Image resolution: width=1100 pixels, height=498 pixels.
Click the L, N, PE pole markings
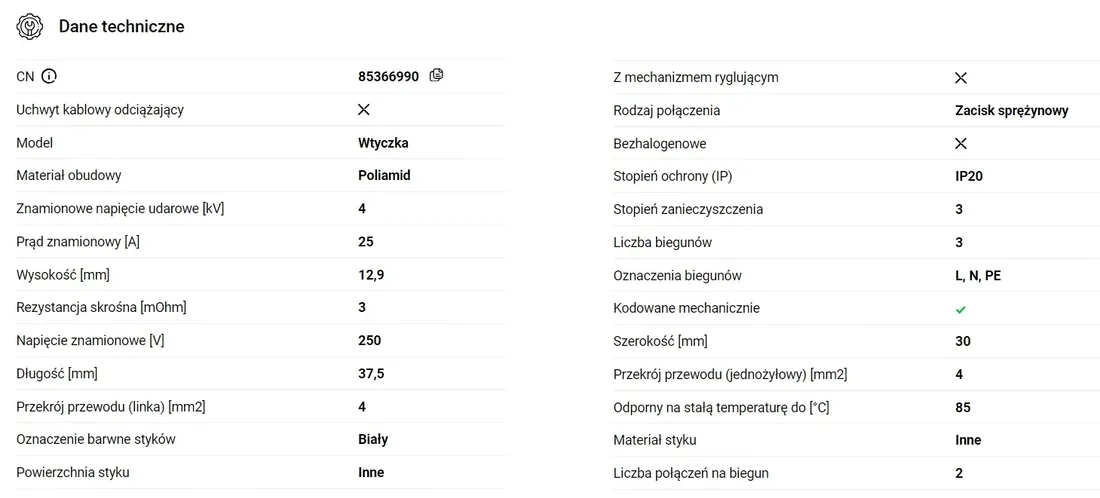click(x=978, y=276)
